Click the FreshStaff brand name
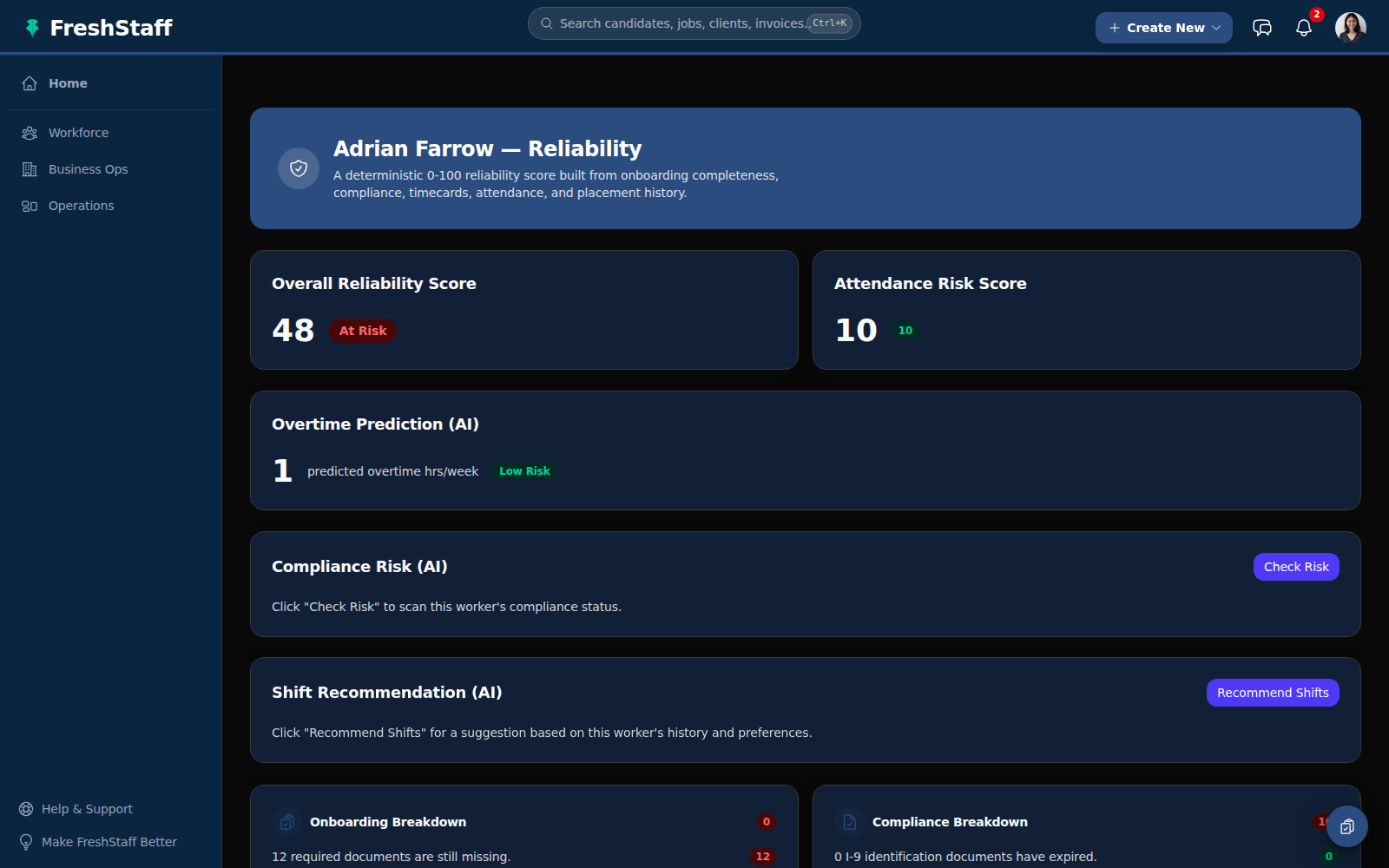Screen dimensions: 1389x868 [111, 28]
